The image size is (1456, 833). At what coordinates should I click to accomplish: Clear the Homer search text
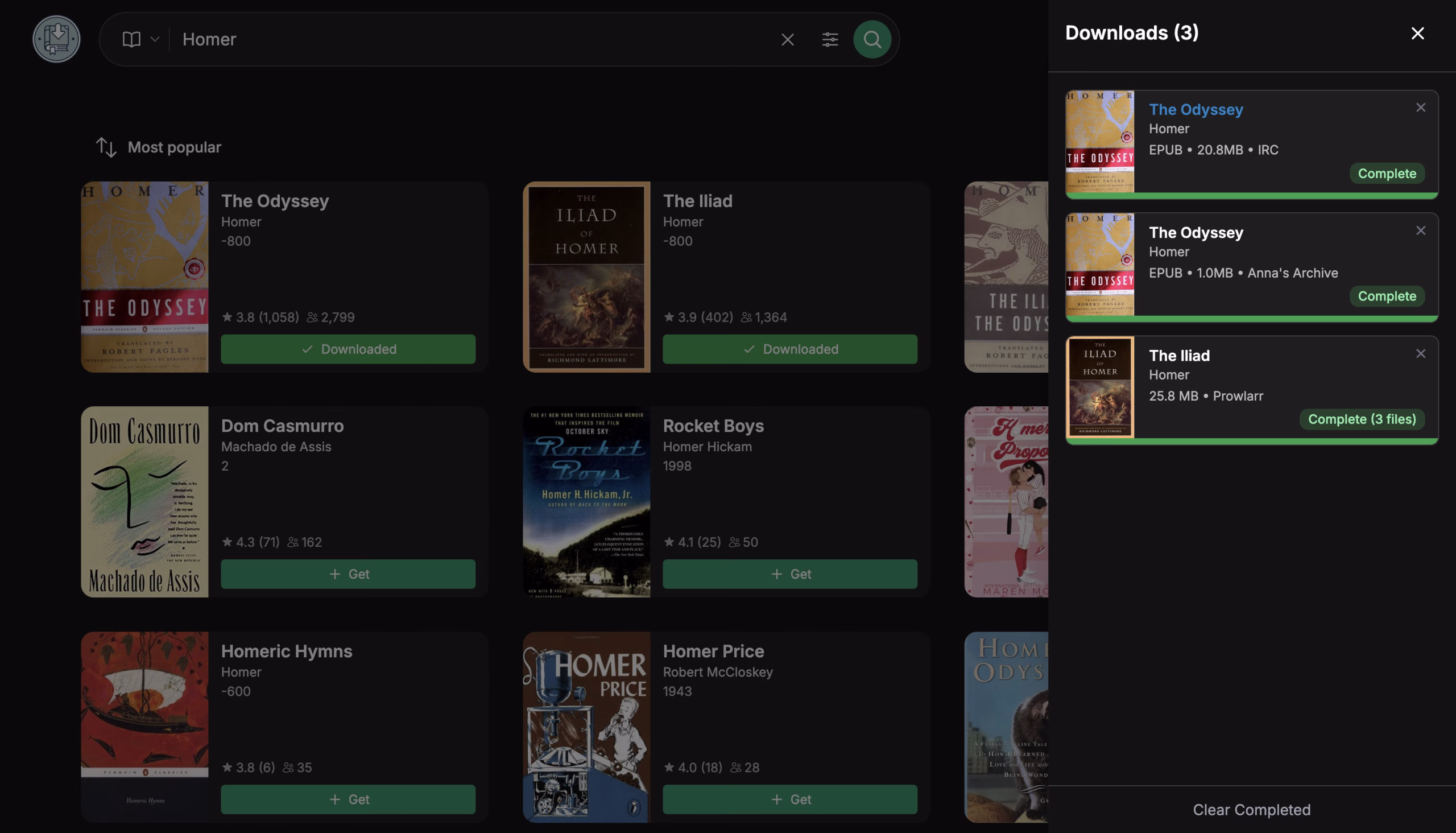788,39
